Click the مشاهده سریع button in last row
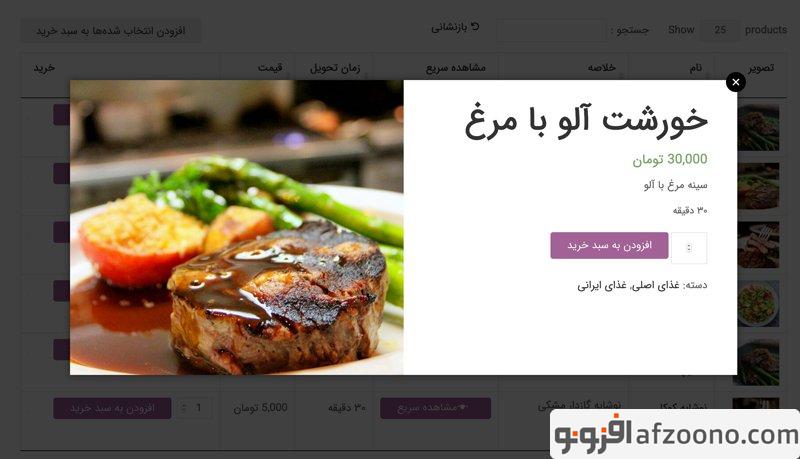The image size is (800, 459). pos(436,408)
